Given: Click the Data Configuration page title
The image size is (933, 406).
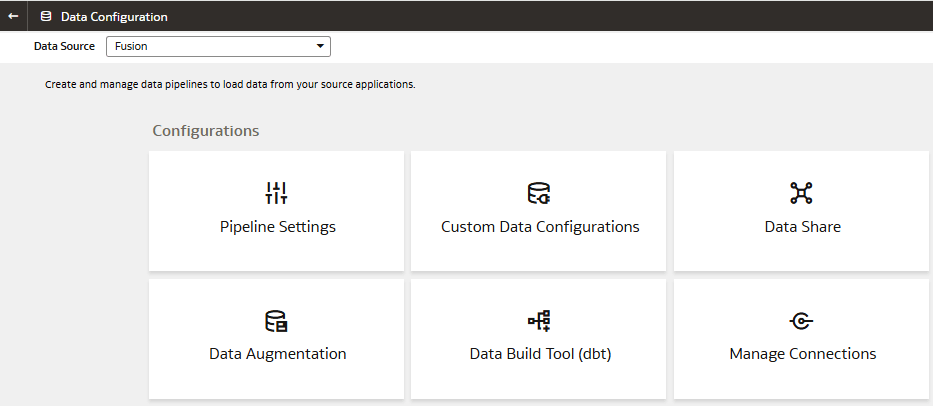Looking at the screenshot, I should 114,17.
